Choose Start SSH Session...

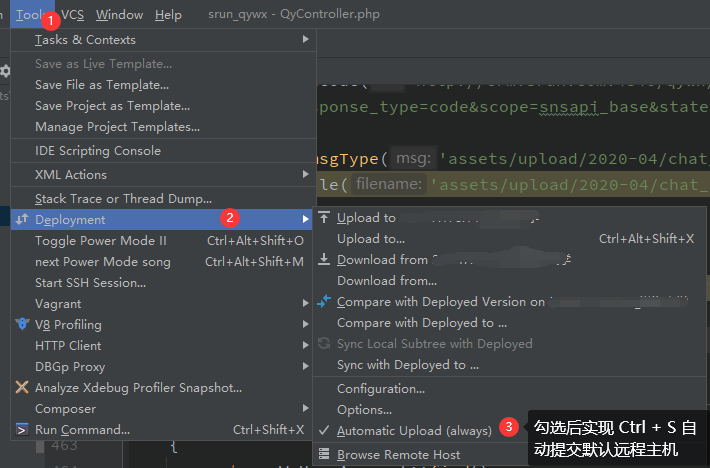tap(163, 283)
